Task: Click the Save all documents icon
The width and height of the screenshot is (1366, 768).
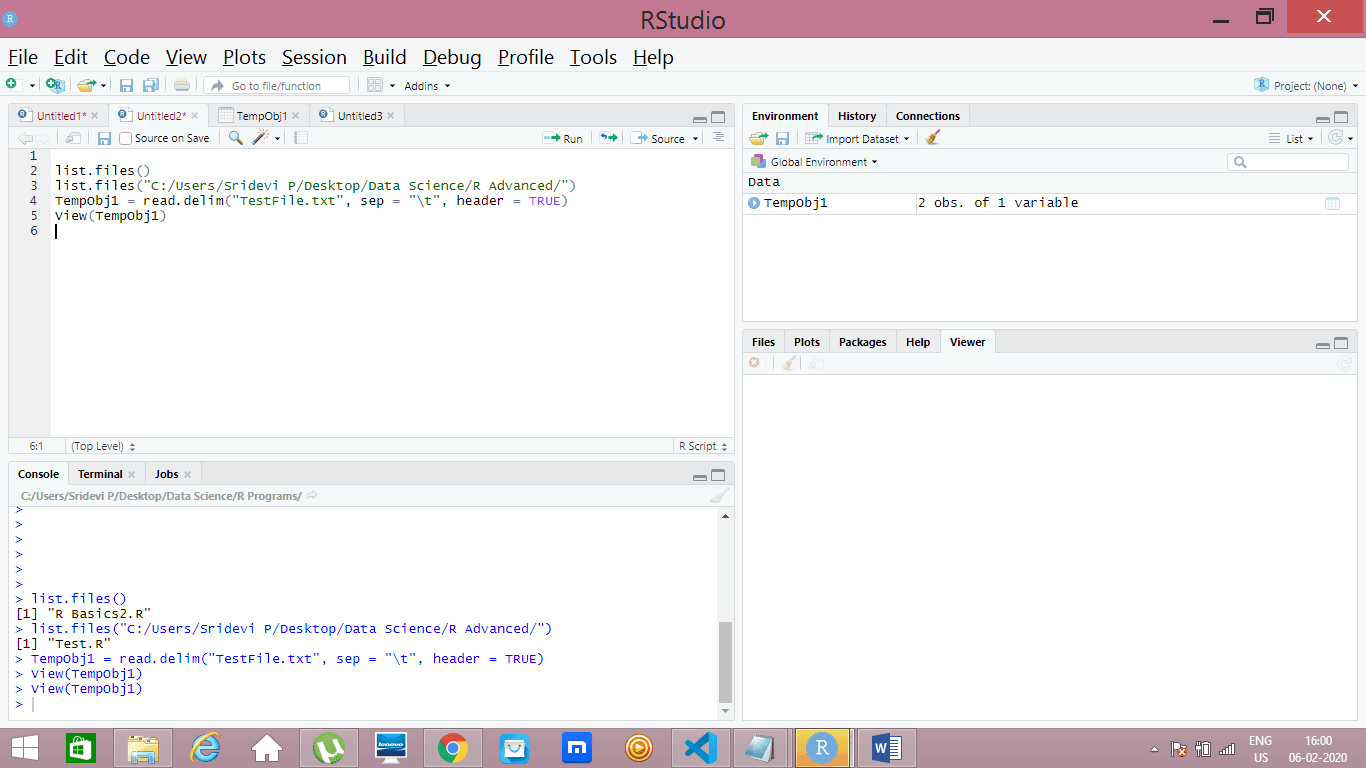Action: pos(151,86)
